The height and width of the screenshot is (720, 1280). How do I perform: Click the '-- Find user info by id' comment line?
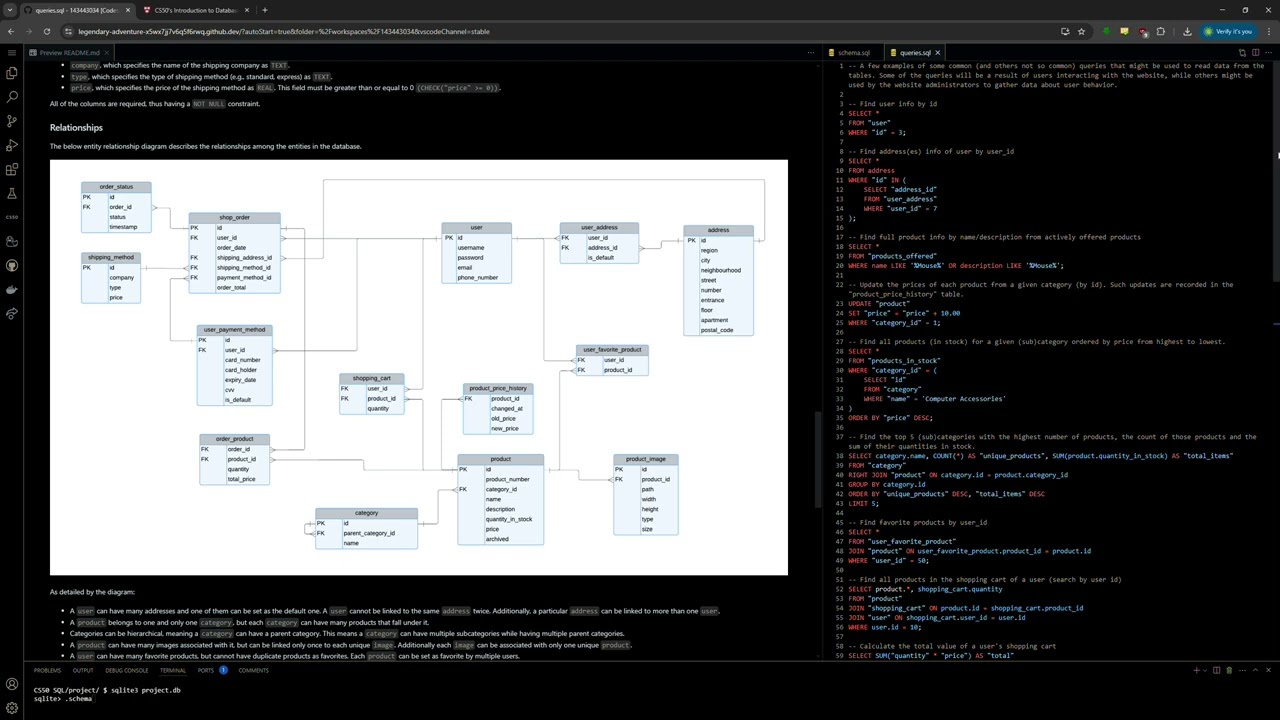[x=892, y=104]
